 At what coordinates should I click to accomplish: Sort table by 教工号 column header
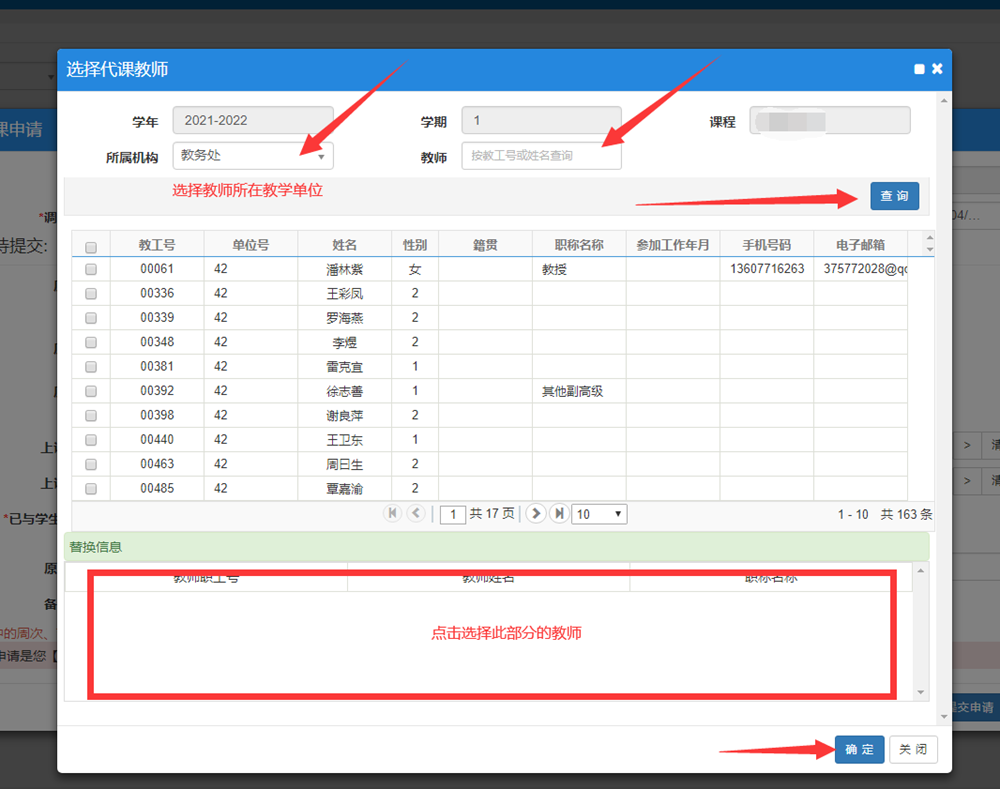pyautogui.click(x=157, y=245)
